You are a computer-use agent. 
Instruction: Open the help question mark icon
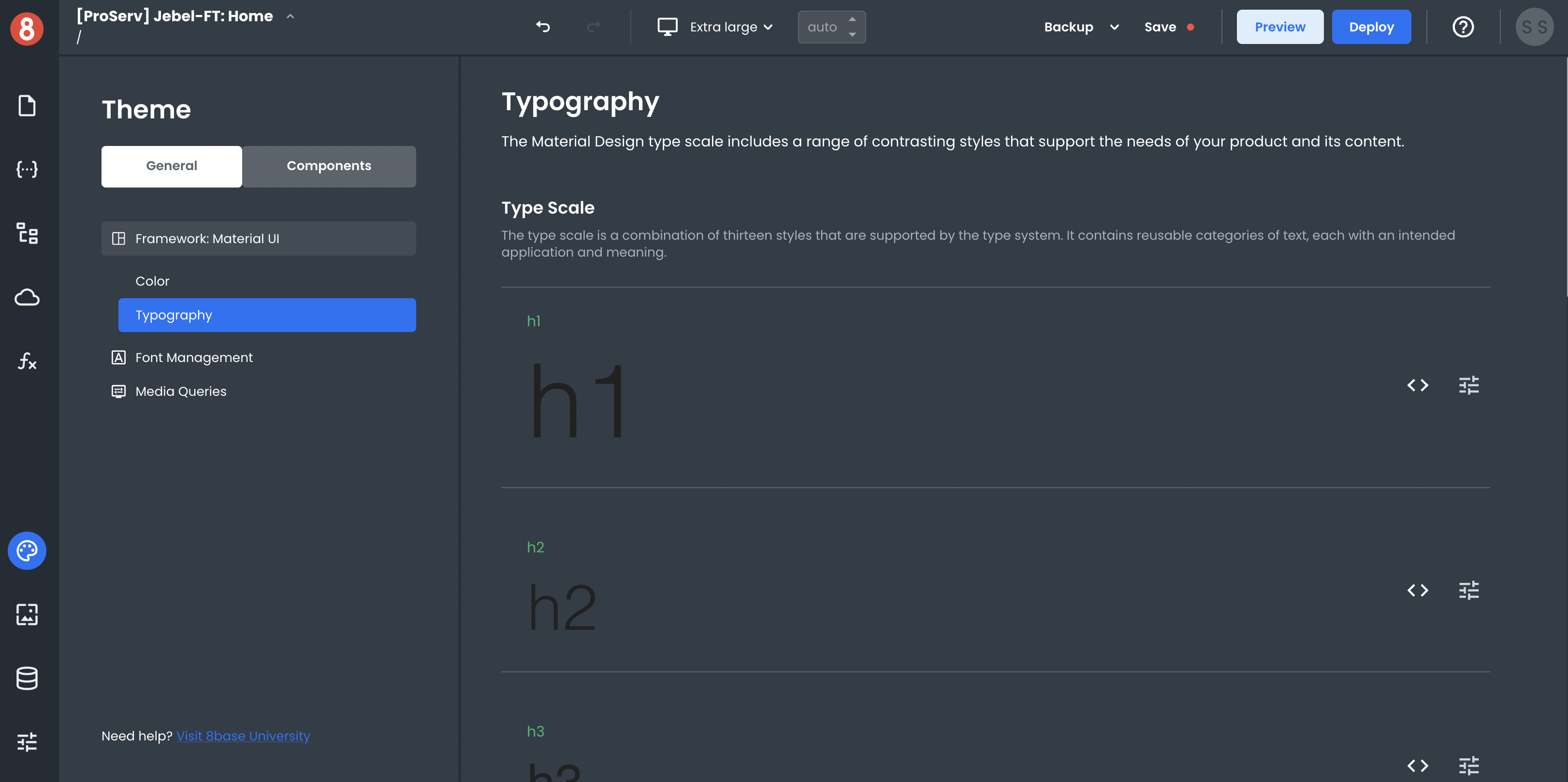(1463, 27)
